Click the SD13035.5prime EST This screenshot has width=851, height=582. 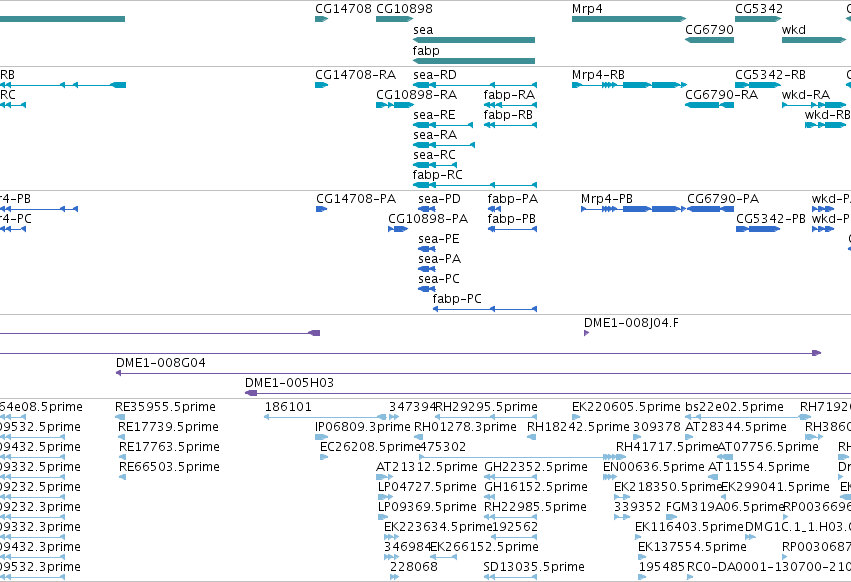(x=510, y=577)
